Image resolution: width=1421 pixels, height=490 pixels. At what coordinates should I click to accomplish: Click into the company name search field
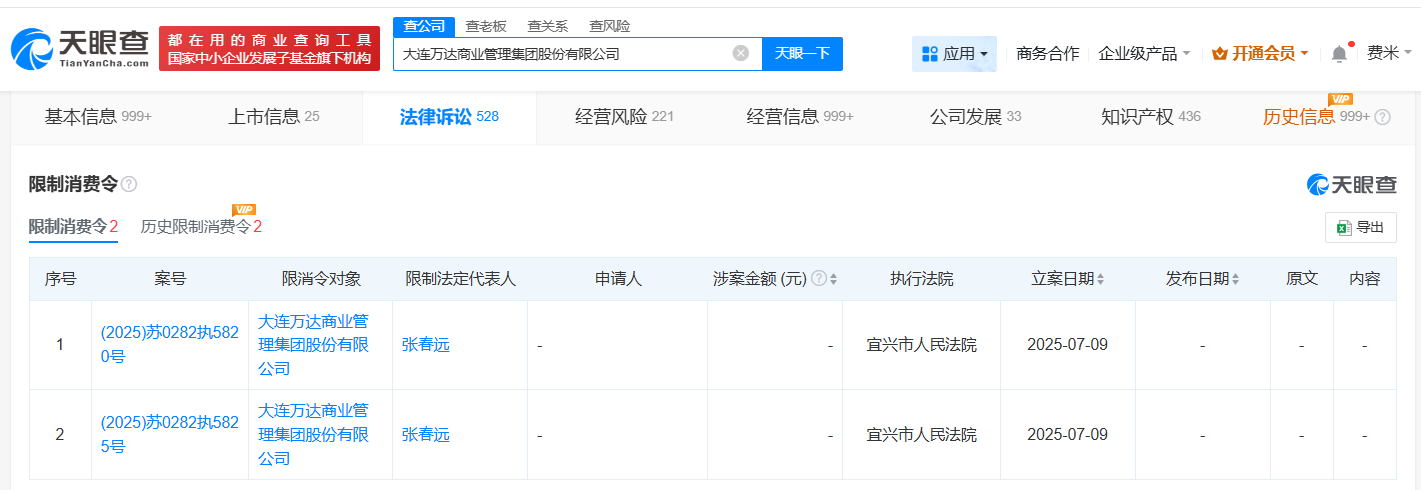pos(560,54)
